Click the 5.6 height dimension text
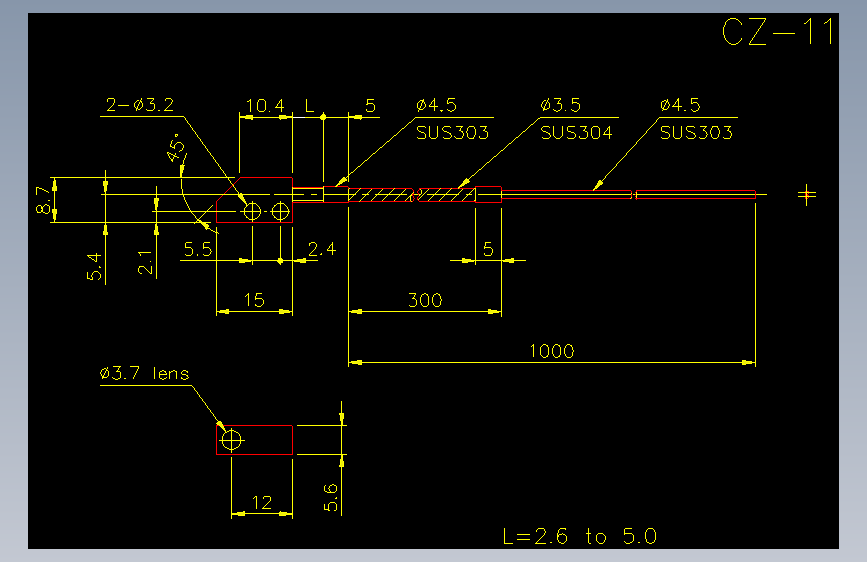Screen dimensions: 867x562 point(330,497)
